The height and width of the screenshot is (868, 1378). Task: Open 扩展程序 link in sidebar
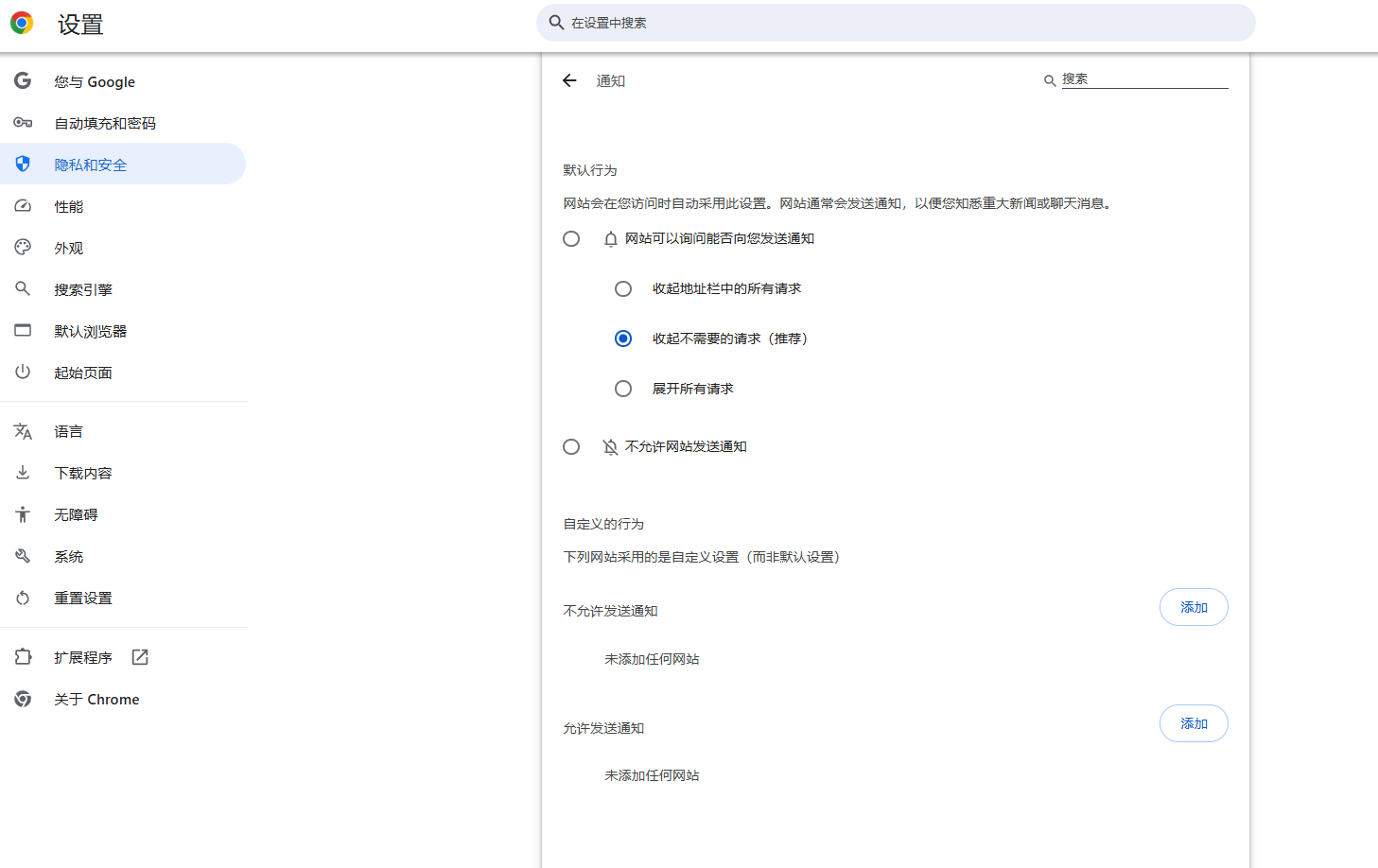[123, 657]
